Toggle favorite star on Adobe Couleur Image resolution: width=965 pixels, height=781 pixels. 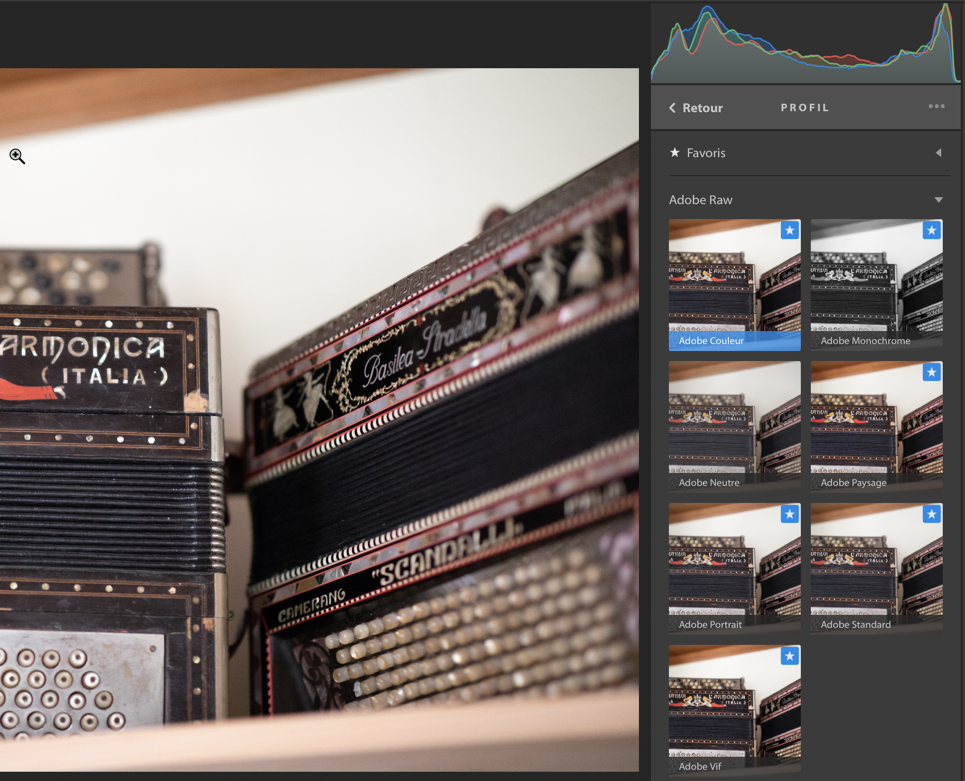(x=790, y=230)
